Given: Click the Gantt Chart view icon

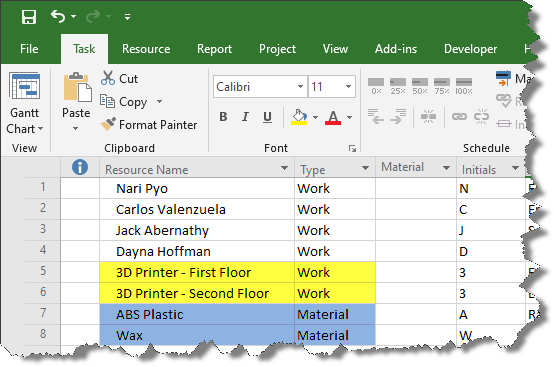Looking at the screenshot, I should tap(24, 87).
